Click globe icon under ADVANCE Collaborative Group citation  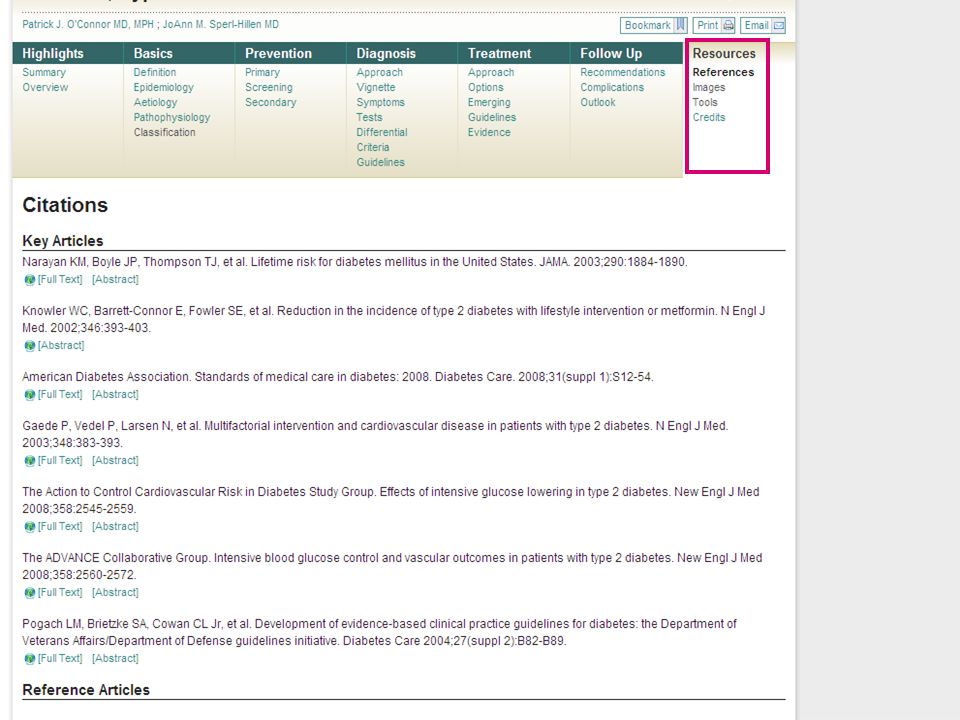pos(29,593)
